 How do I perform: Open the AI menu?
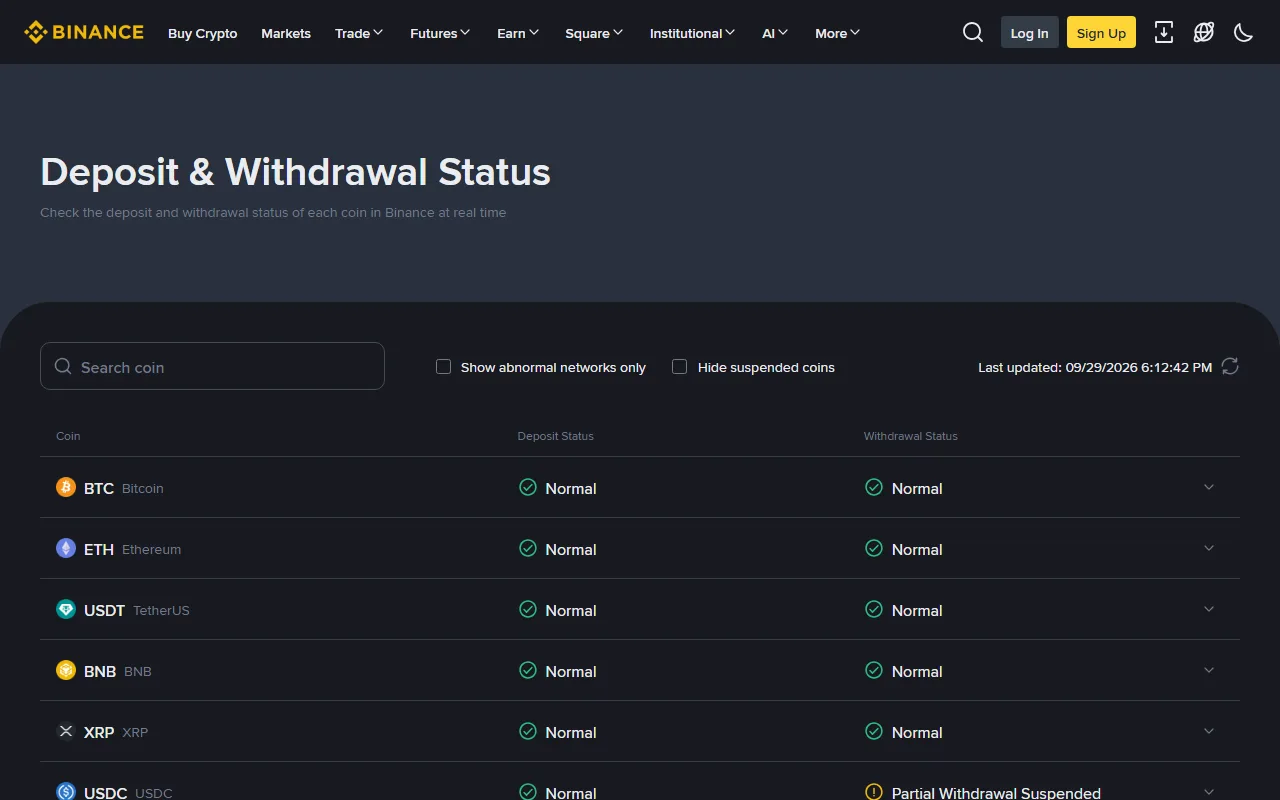pyautogui.click(x=775, y=33)
